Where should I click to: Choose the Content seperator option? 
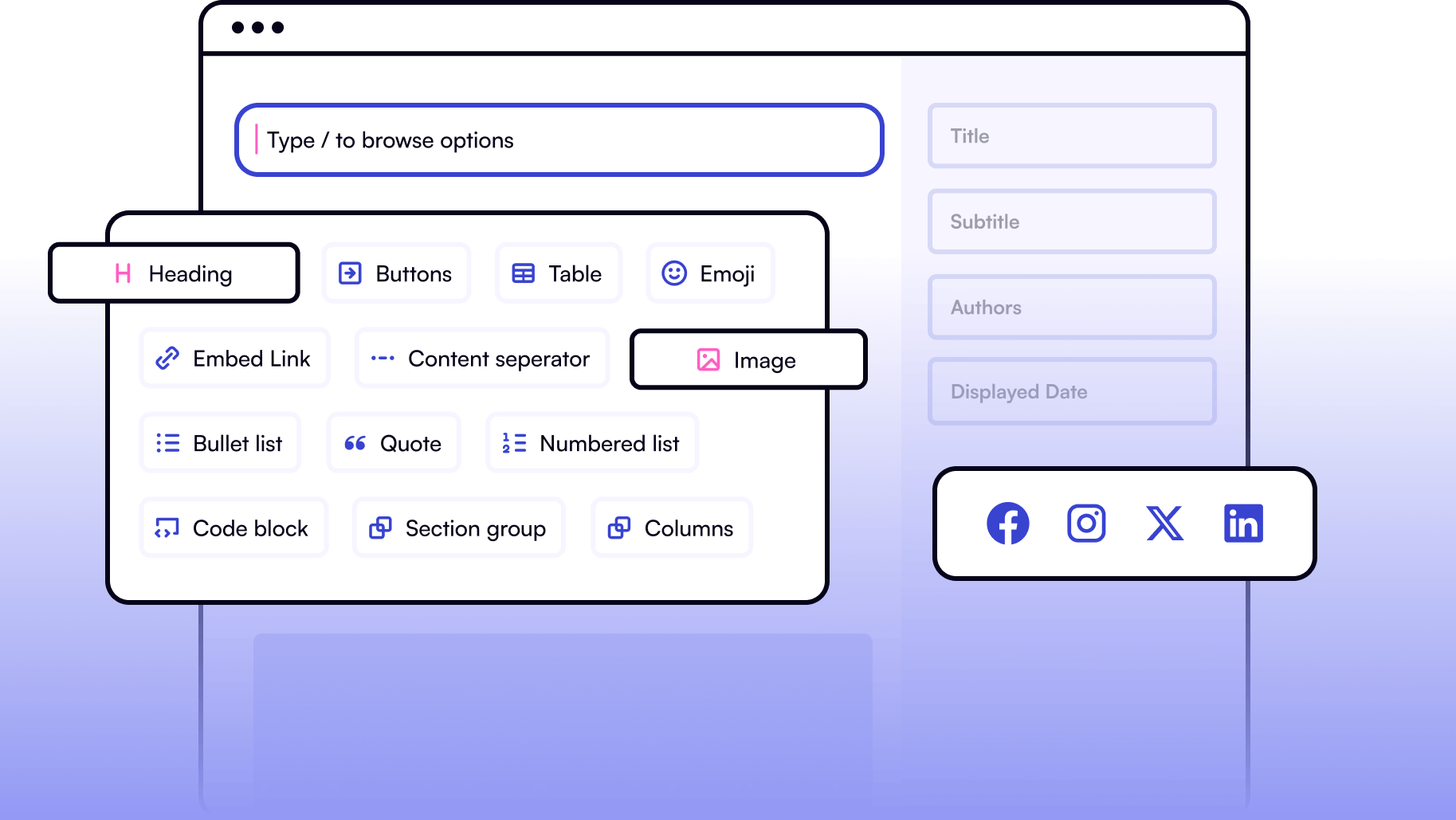tap(481, 359)
